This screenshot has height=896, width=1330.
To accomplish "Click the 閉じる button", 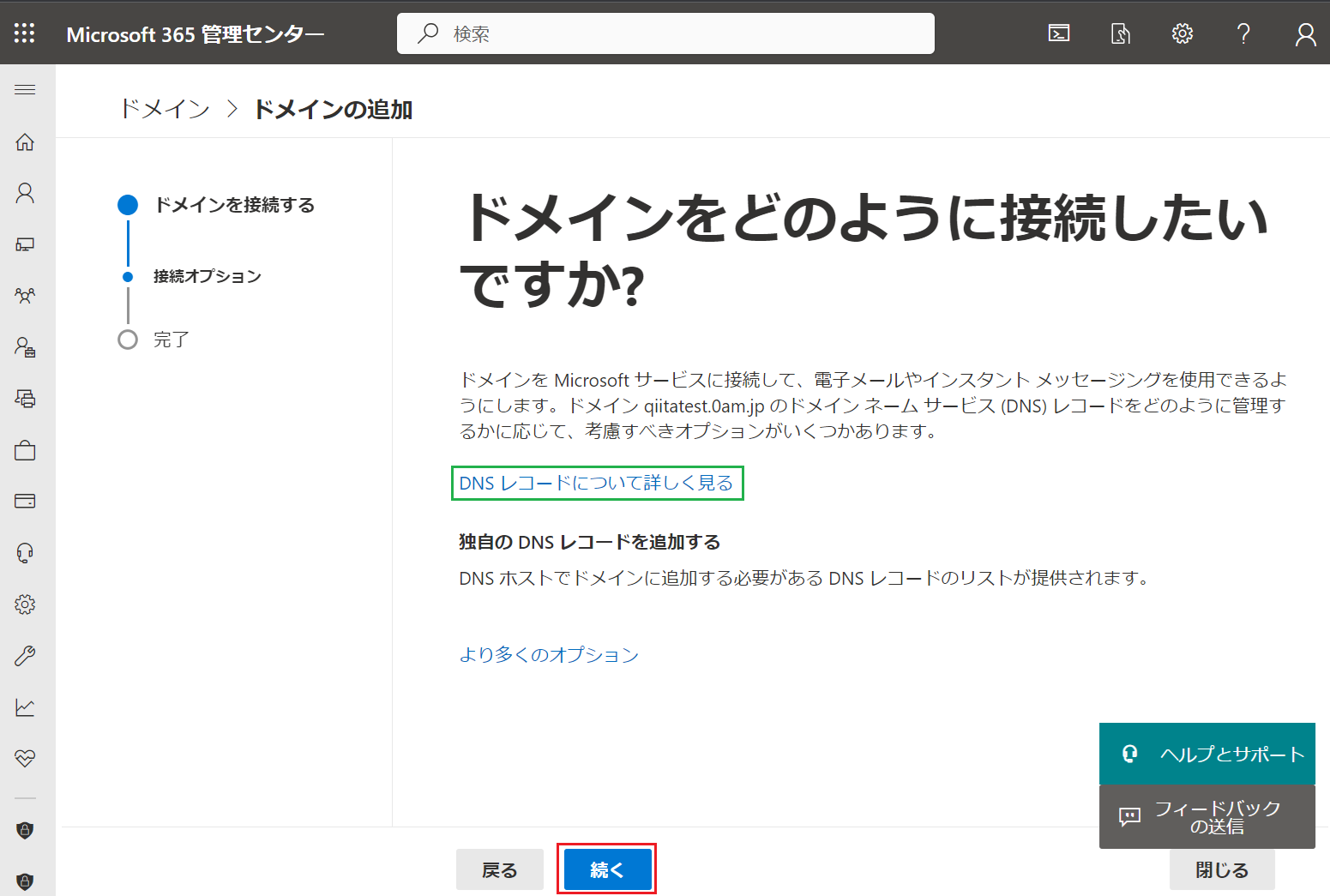I will point(1222,869).
